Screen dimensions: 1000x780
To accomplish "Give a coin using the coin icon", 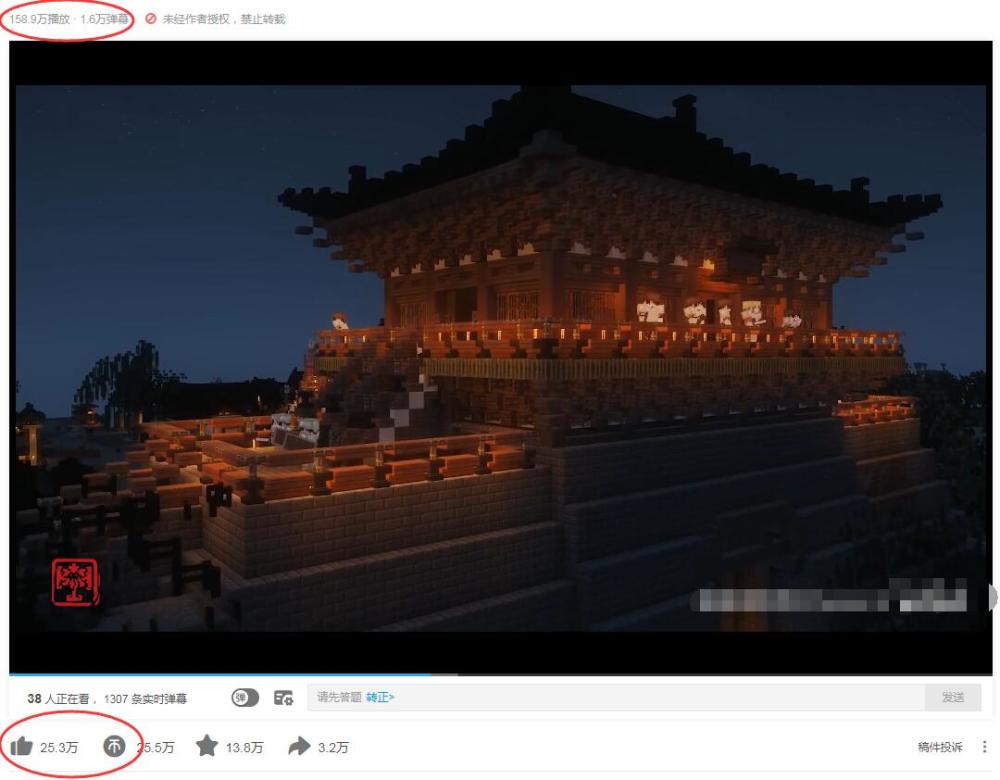I will click(114, 746).
